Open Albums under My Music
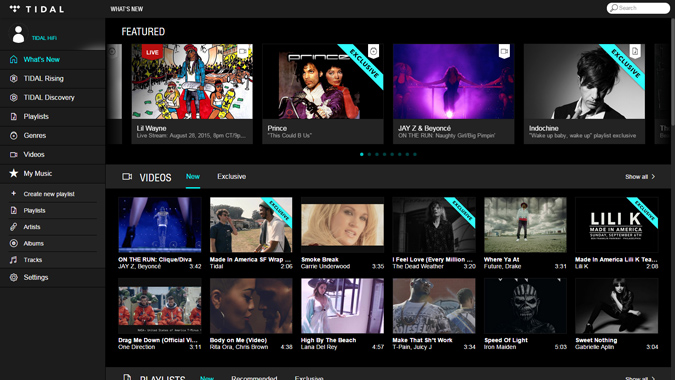The image size is (675, 380). 34,243
